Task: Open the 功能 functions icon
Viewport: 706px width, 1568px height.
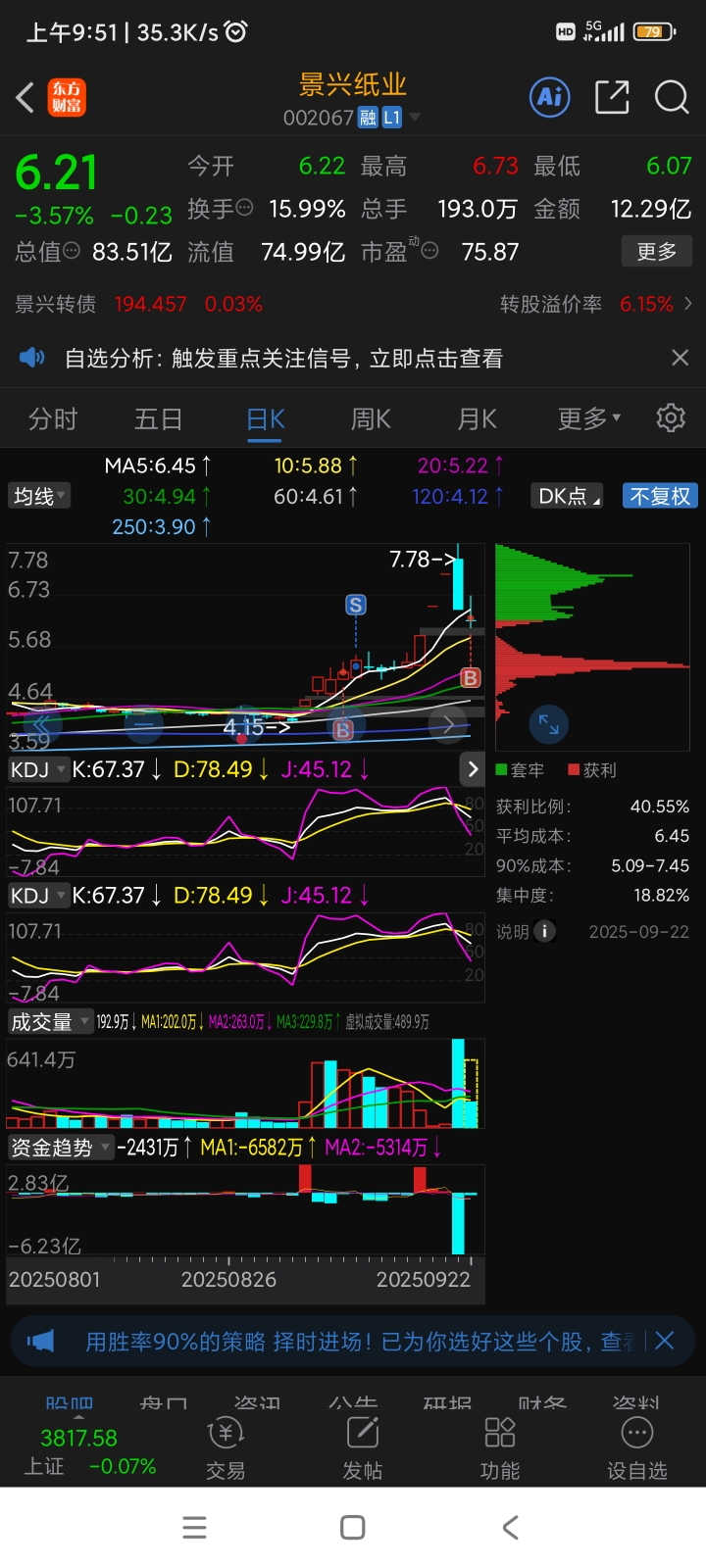Action: 500,1448
